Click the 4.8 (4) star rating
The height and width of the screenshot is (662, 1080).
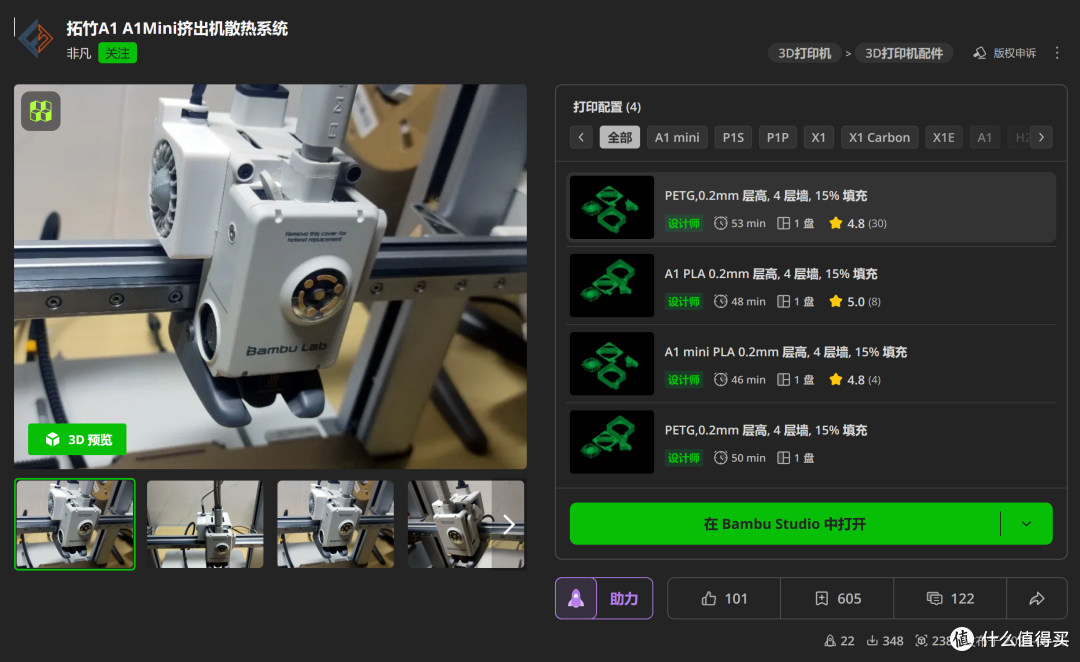coord(855,380)
